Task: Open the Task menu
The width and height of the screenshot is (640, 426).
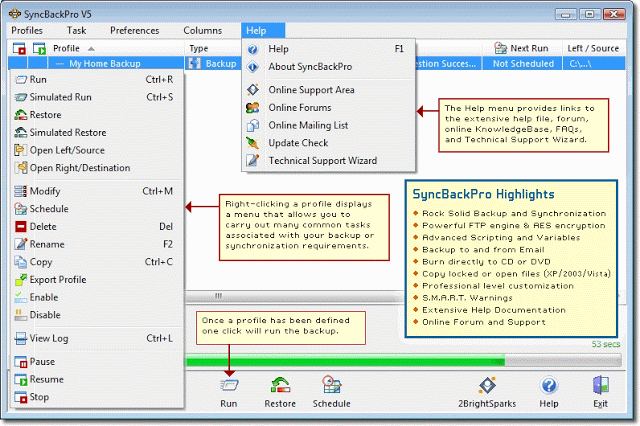Action: tap(77, 31)
